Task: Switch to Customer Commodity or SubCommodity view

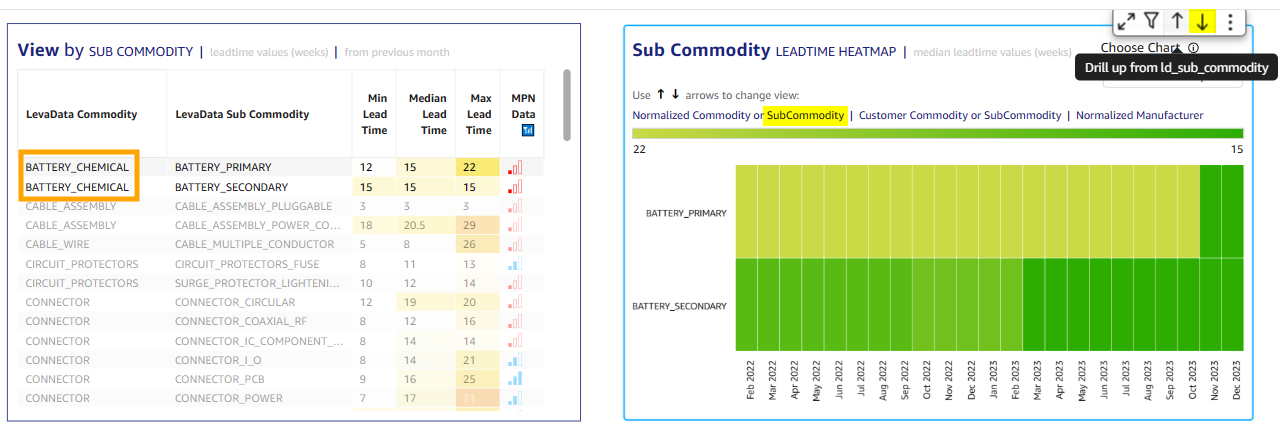Action: click(x=960, y=115)
